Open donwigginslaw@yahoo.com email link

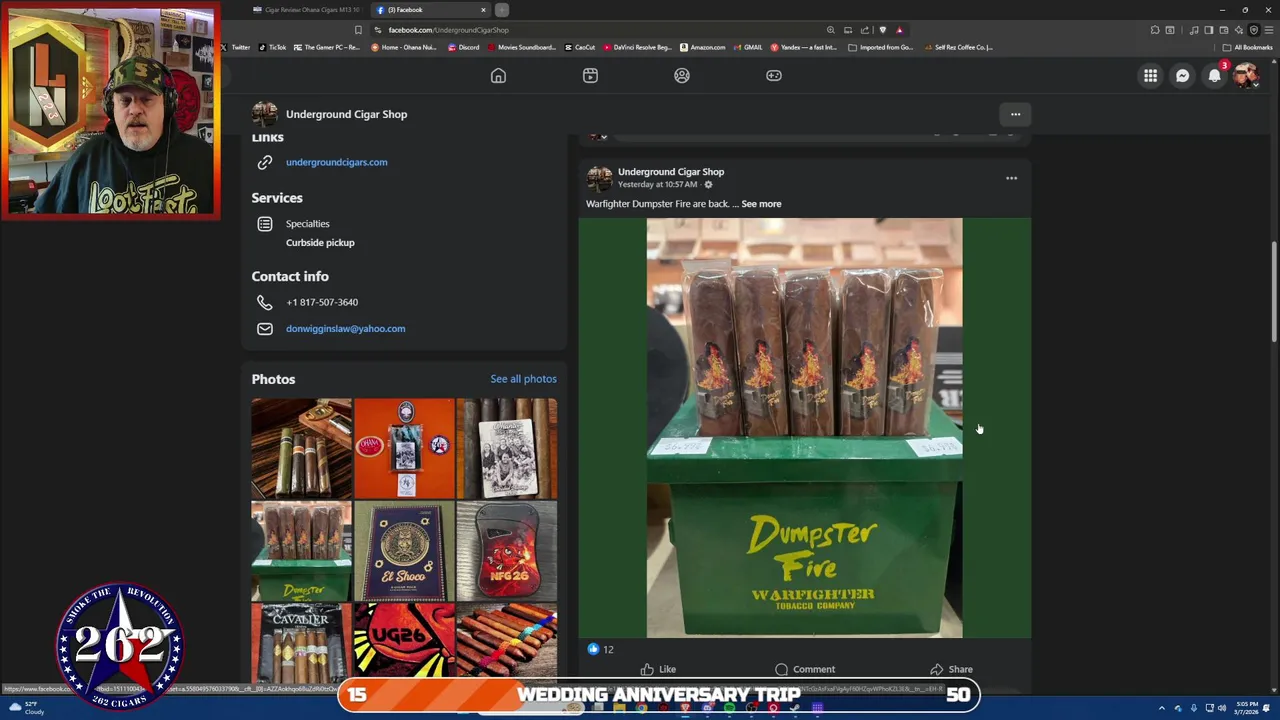coord(345,328)
